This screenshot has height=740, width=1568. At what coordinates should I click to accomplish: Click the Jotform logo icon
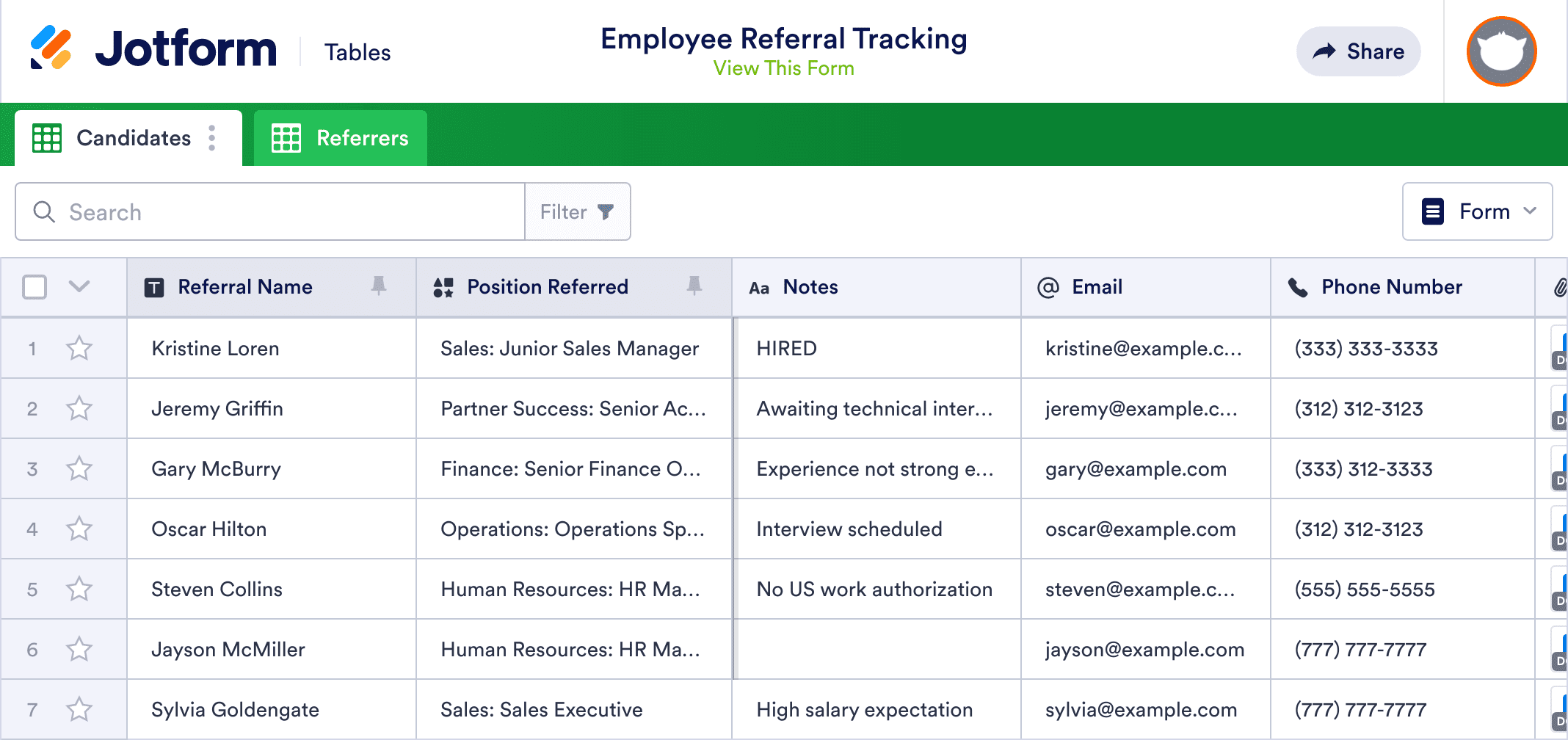pos(51,48)
